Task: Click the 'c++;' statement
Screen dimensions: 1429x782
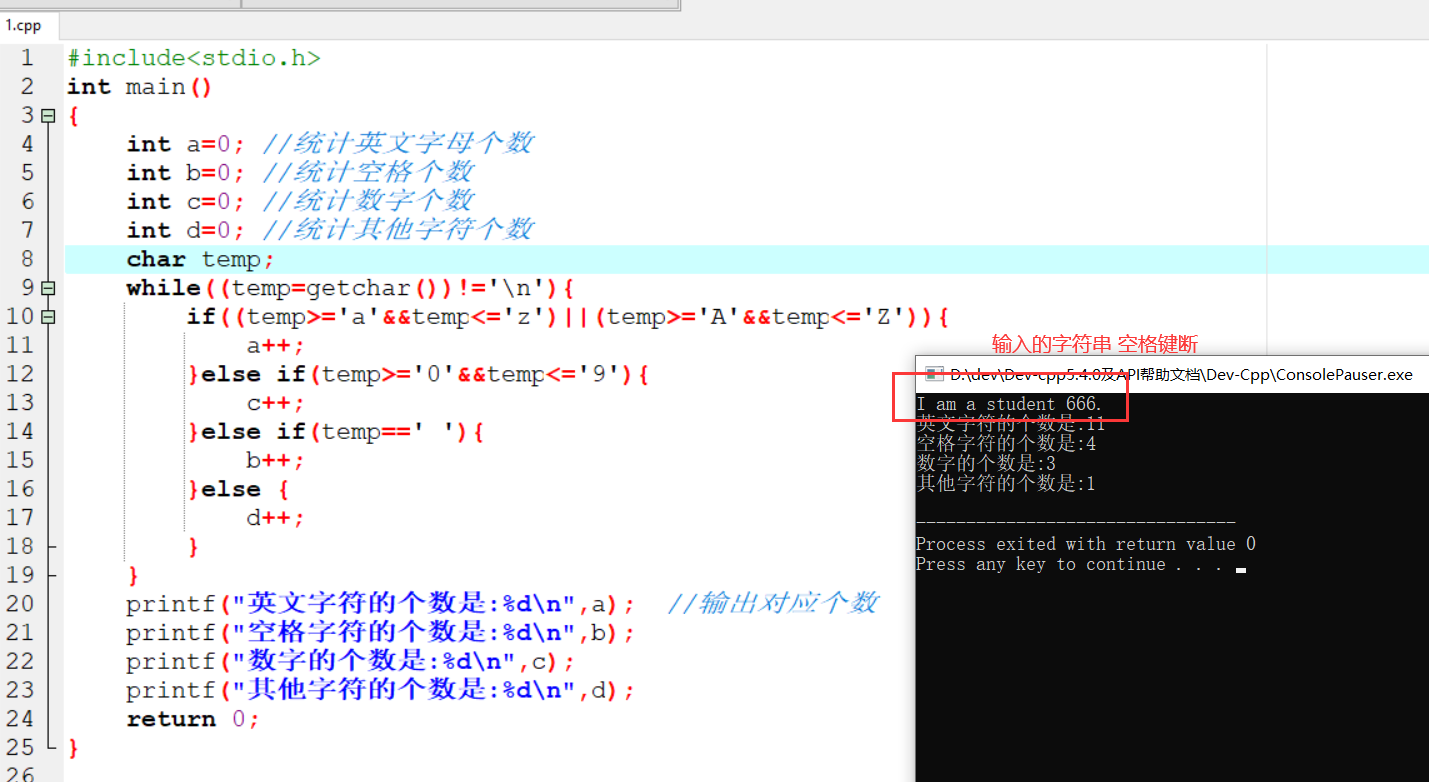Action: [276, 403]
